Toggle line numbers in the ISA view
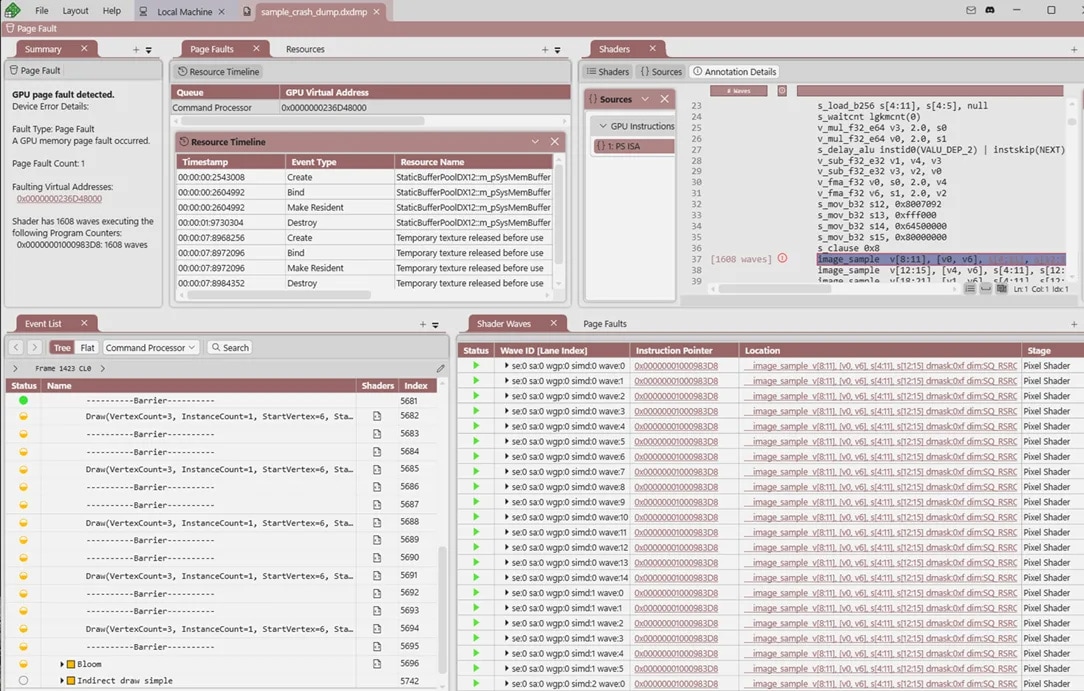The width and height of the screenshot is (1084, 691). click(x=970, y=288)
